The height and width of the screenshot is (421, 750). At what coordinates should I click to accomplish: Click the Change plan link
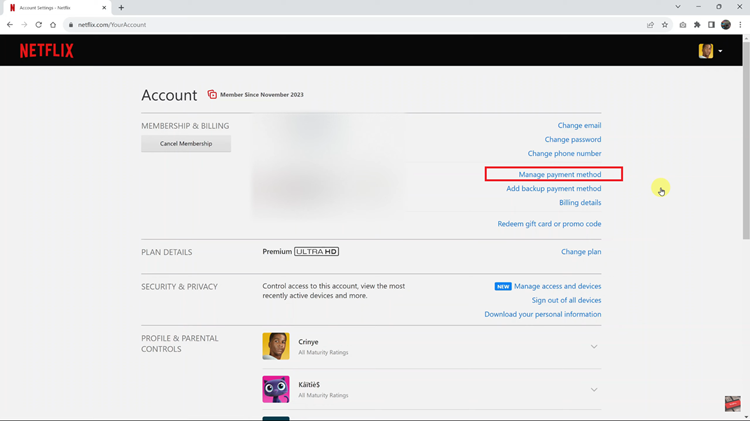tap(581, 252)
